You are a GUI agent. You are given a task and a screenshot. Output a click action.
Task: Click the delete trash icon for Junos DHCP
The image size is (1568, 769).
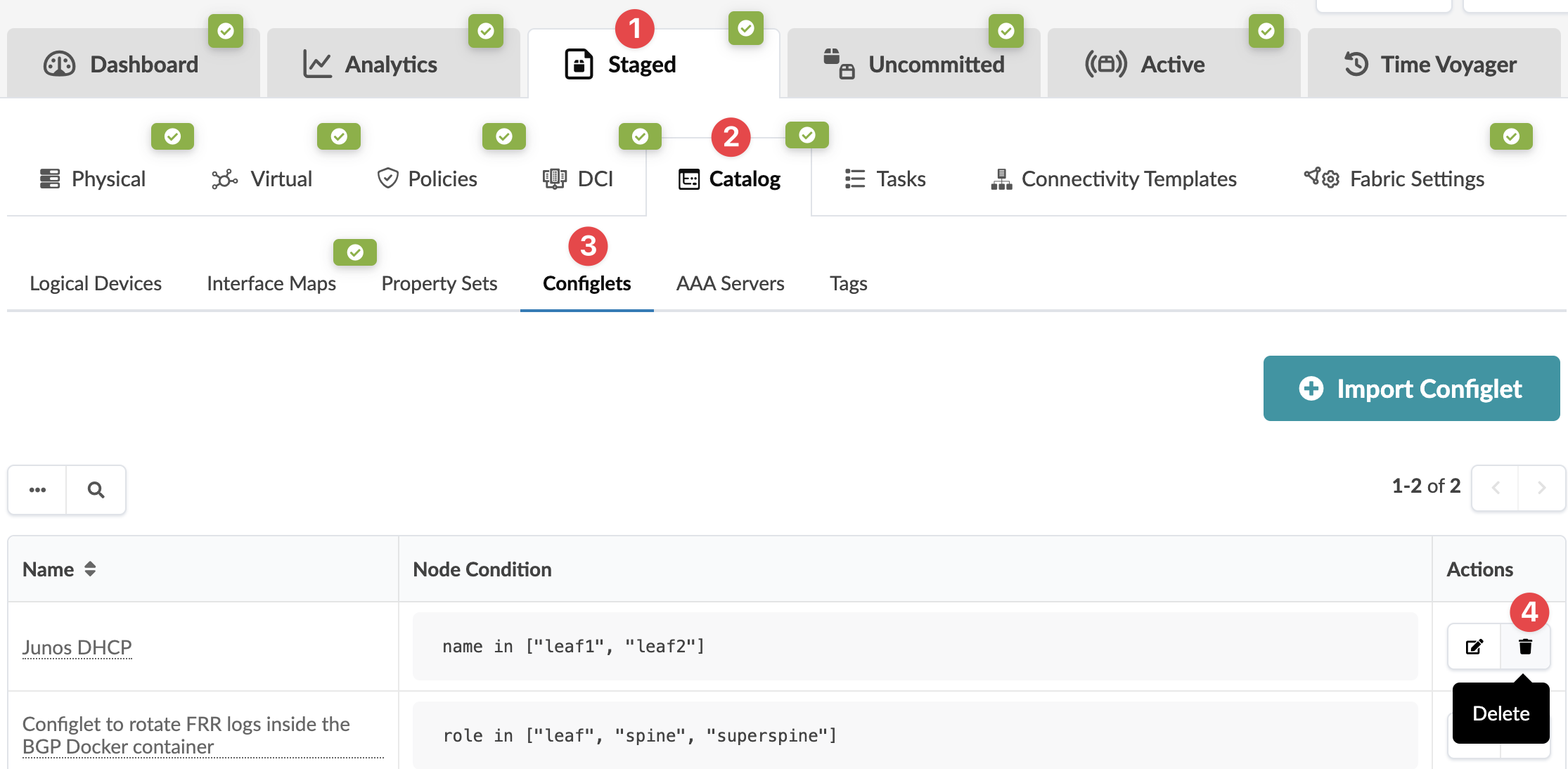(x=1524, y=647)
